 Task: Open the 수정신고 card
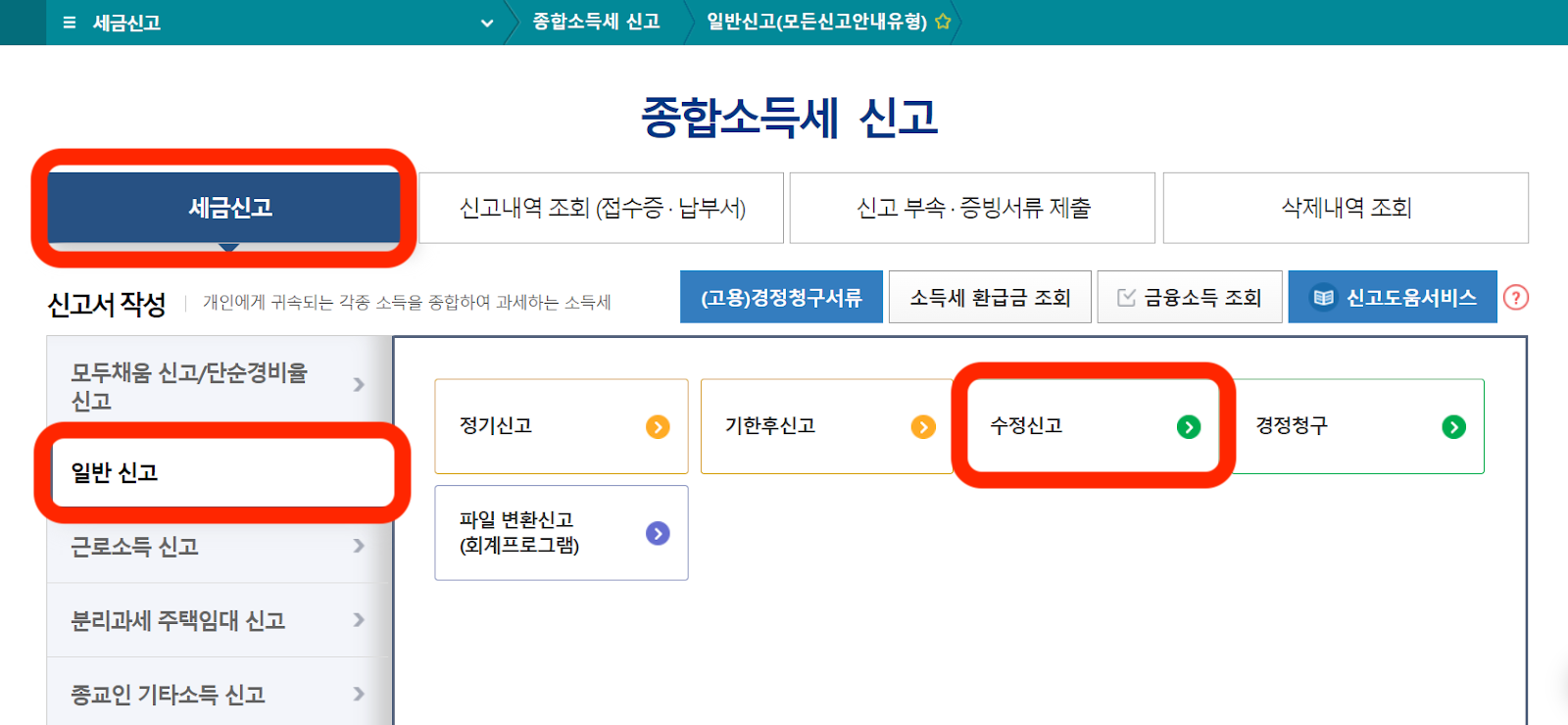[1093, 426]
